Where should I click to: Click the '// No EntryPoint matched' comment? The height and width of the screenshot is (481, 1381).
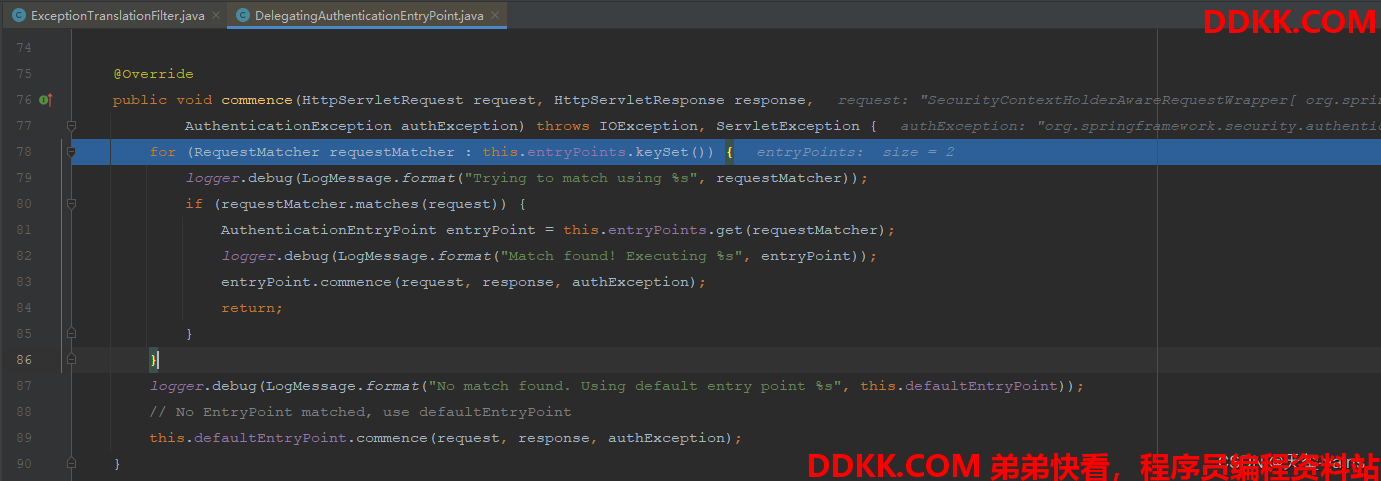click(360, 412)
